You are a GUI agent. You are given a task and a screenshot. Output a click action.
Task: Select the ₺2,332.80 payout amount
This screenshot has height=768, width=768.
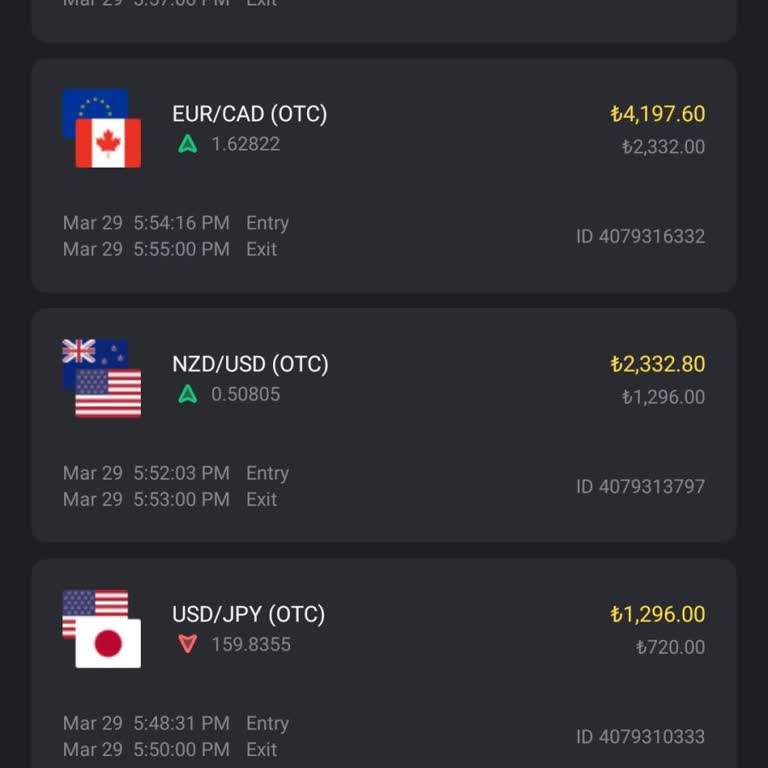[x=657, y=364]
